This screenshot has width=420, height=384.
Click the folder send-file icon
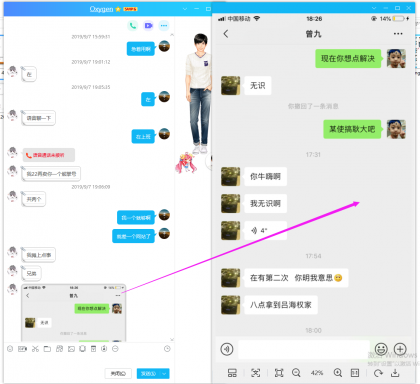tap(47, 349)
